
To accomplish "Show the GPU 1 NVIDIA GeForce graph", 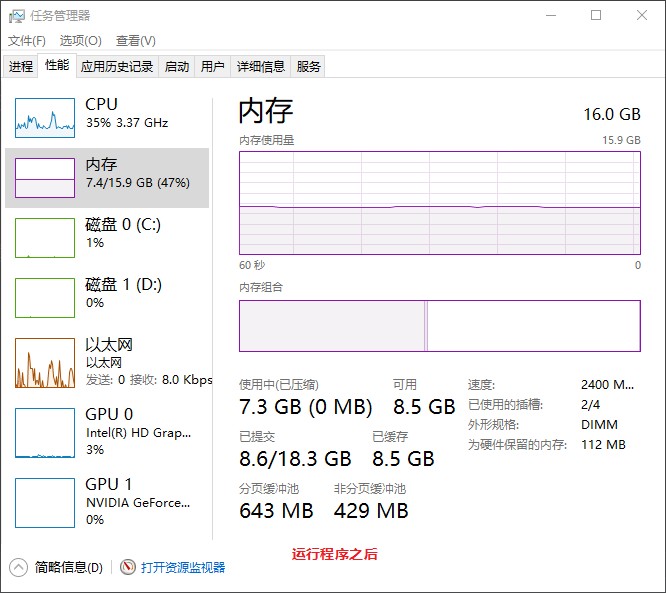I will pyautogui.click(x=45, y=502).
